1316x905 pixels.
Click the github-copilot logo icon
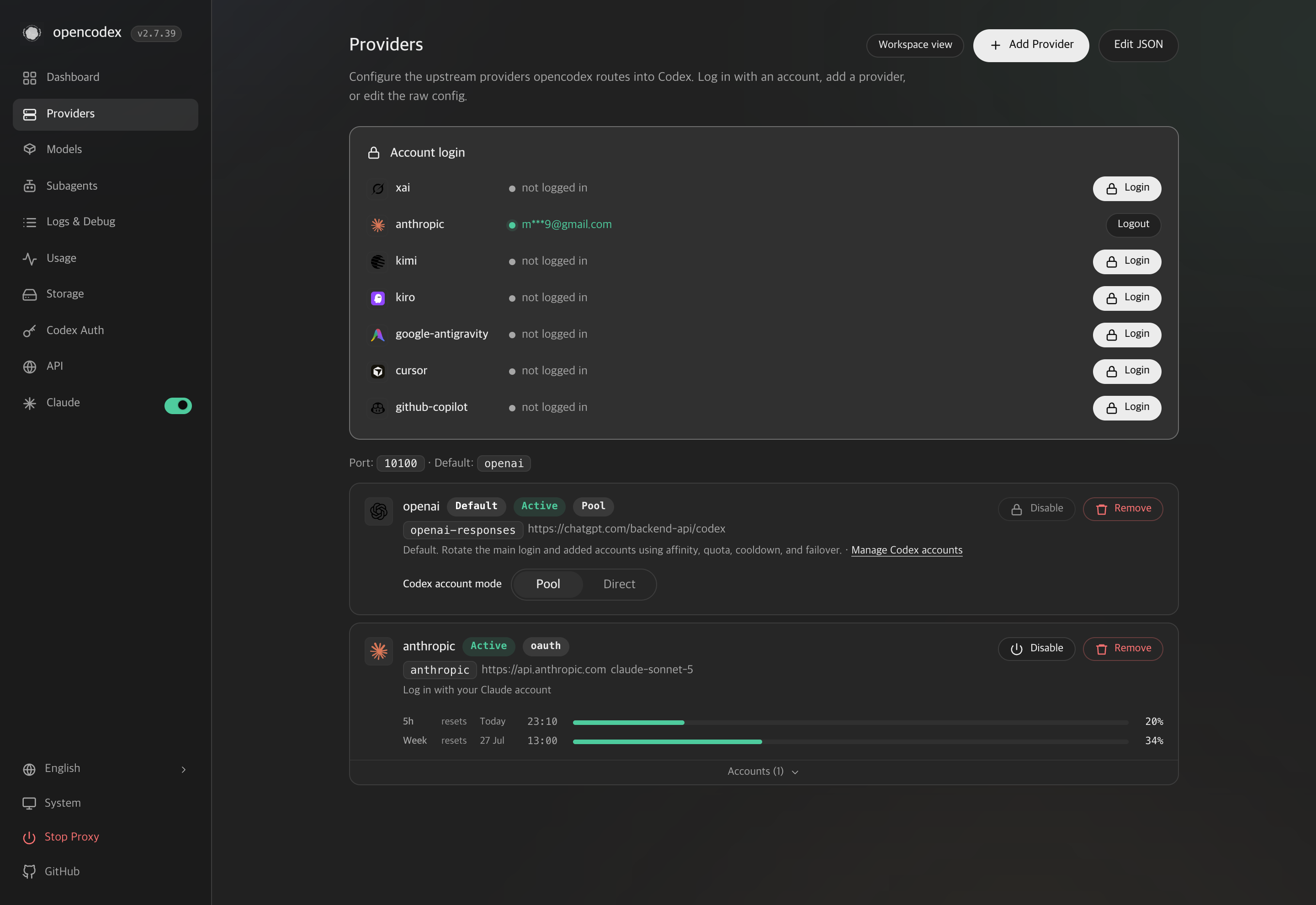378,408
